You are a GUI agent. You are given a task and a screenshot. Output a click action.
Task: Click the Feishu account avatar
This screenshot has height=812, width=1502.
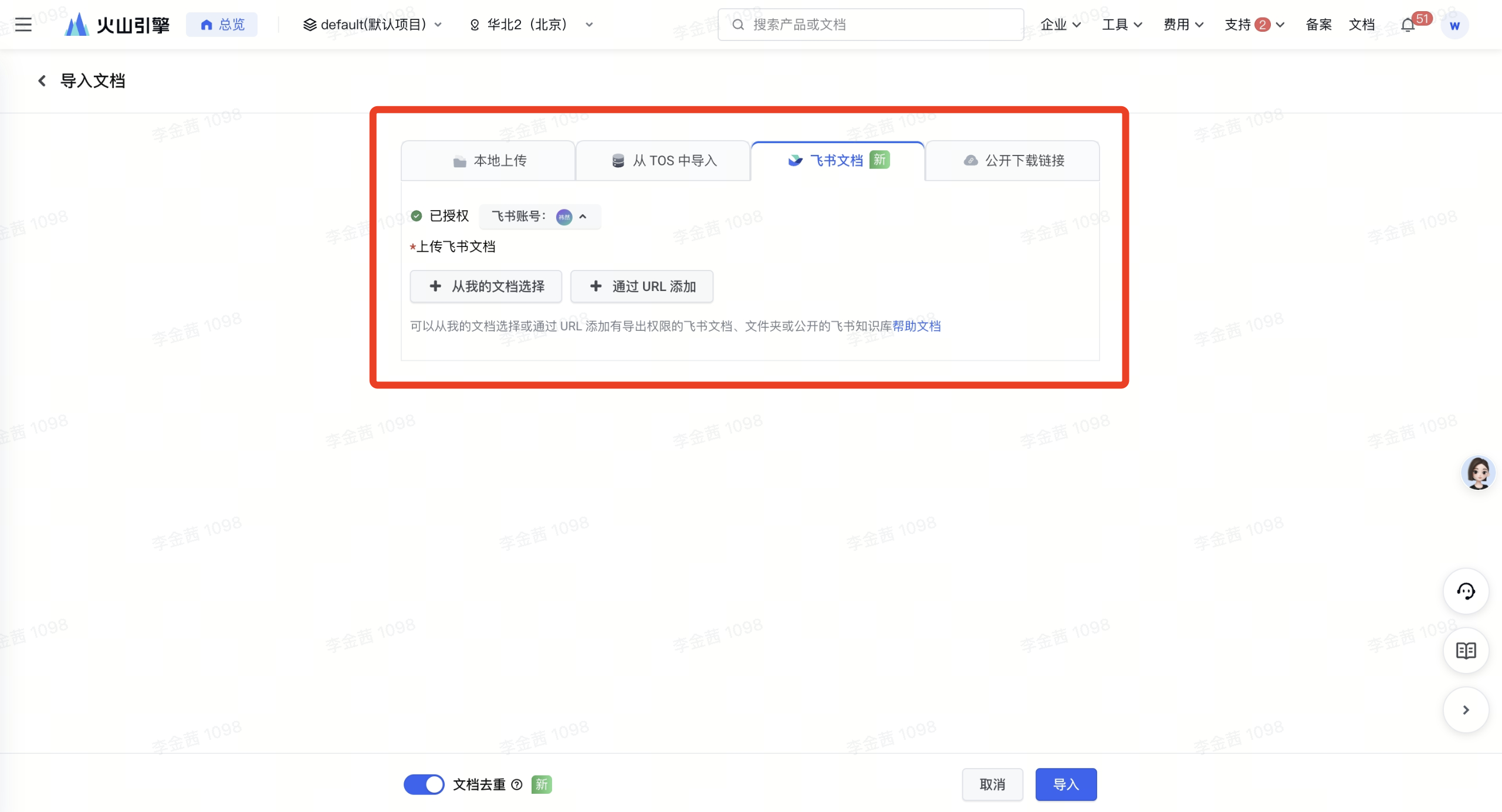pos(564,216)
